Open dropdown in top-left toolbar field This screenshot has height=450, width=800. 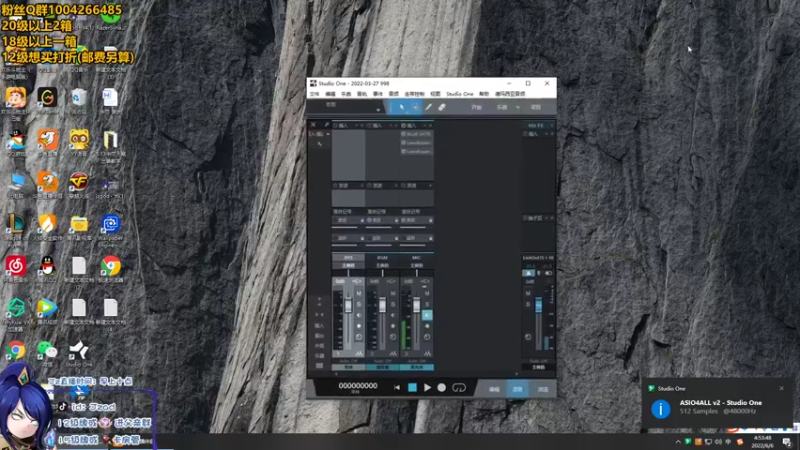tap(378, 110)
